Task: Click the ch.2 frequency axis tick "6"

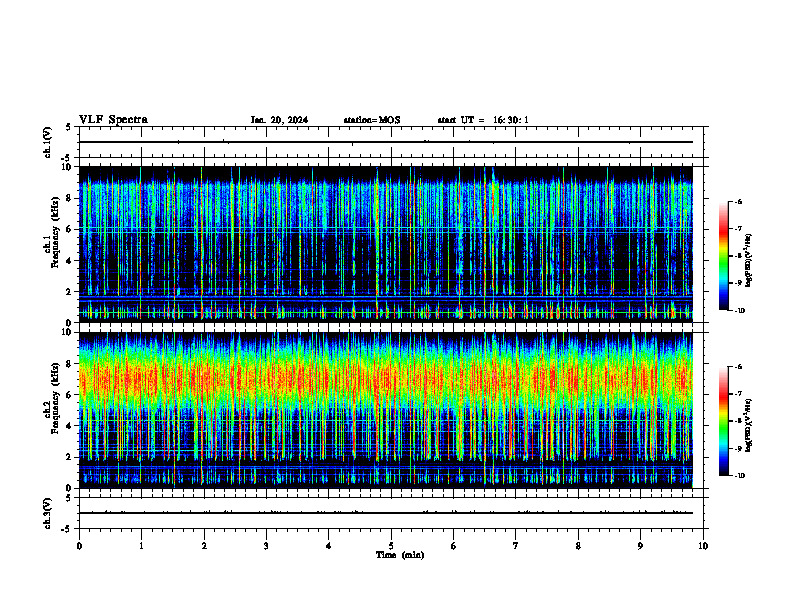Action: click(69, 395)
